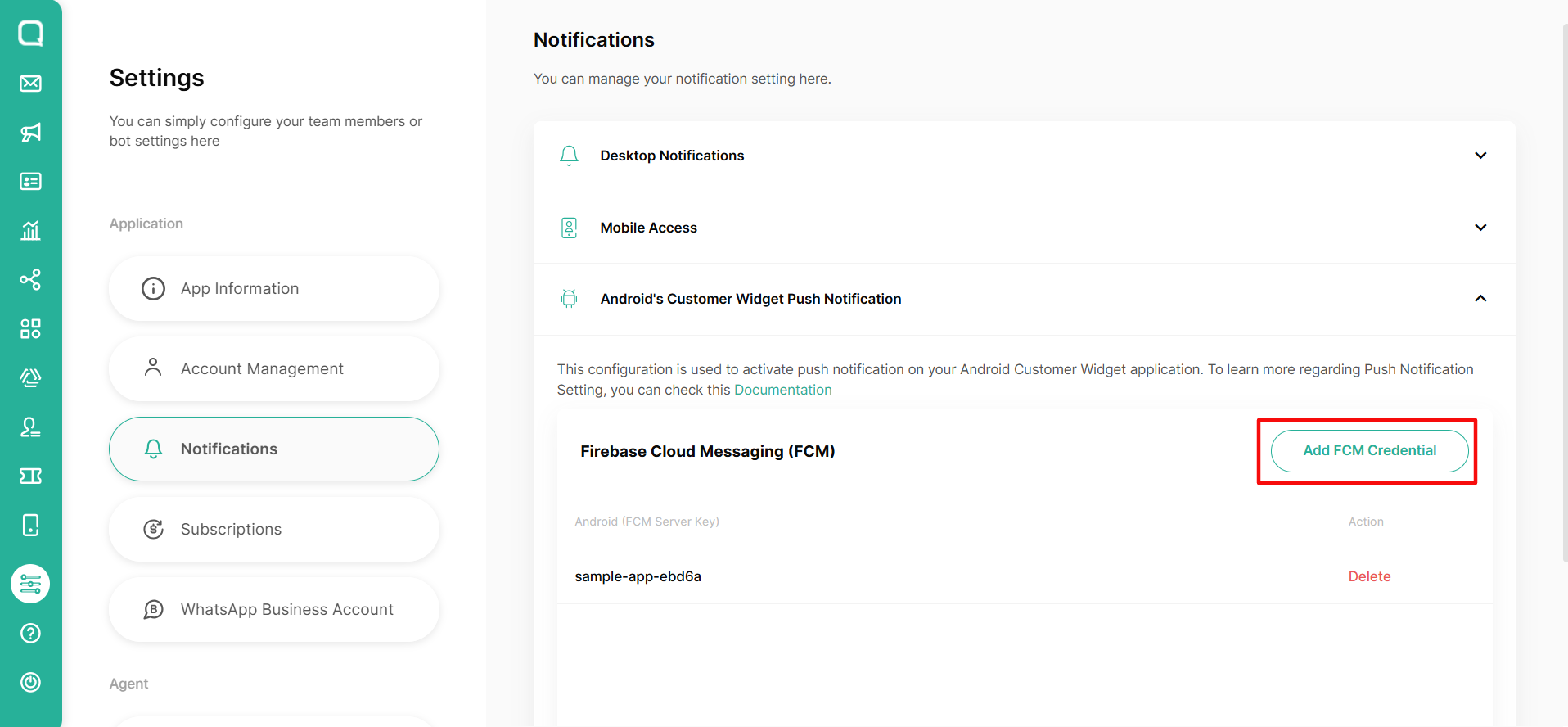
Task: Click the Agent section label
Action: [128, 684]
